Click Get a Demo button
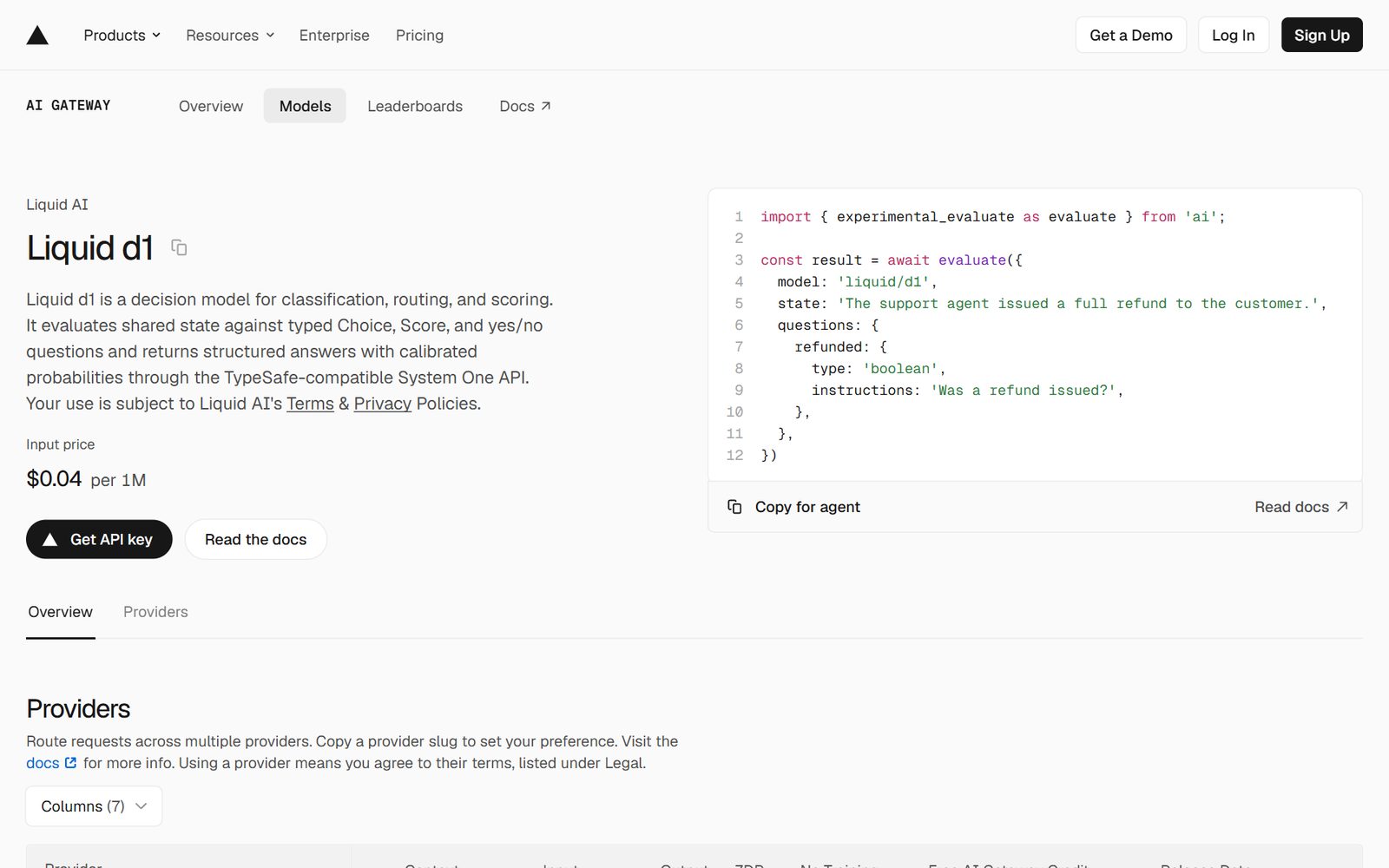The height and width of the screenshot is (868, 1389). [x=1131, y=35]
